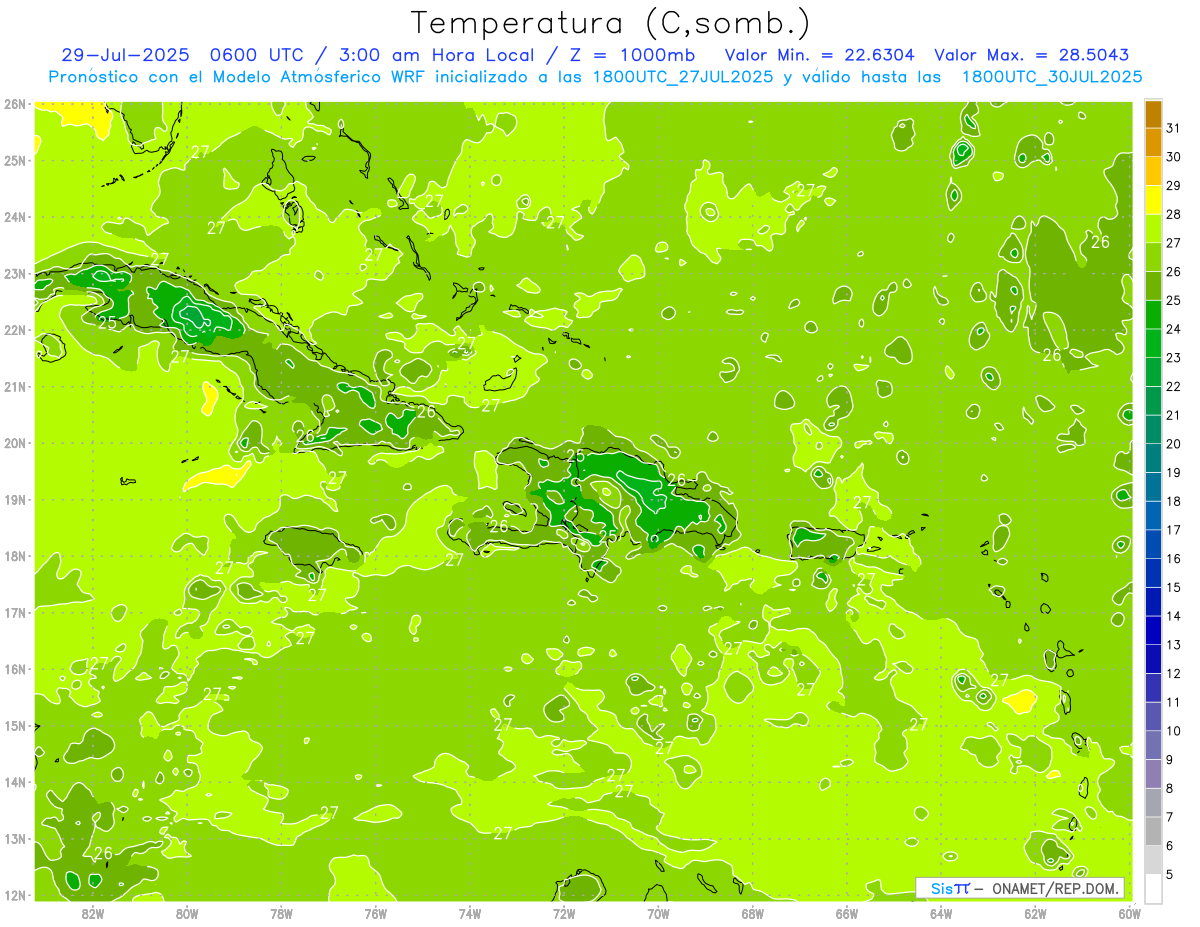Click the '72W' longitude axis label
This screenshot has height=927, width=1200.
click(x=564, y=913)
